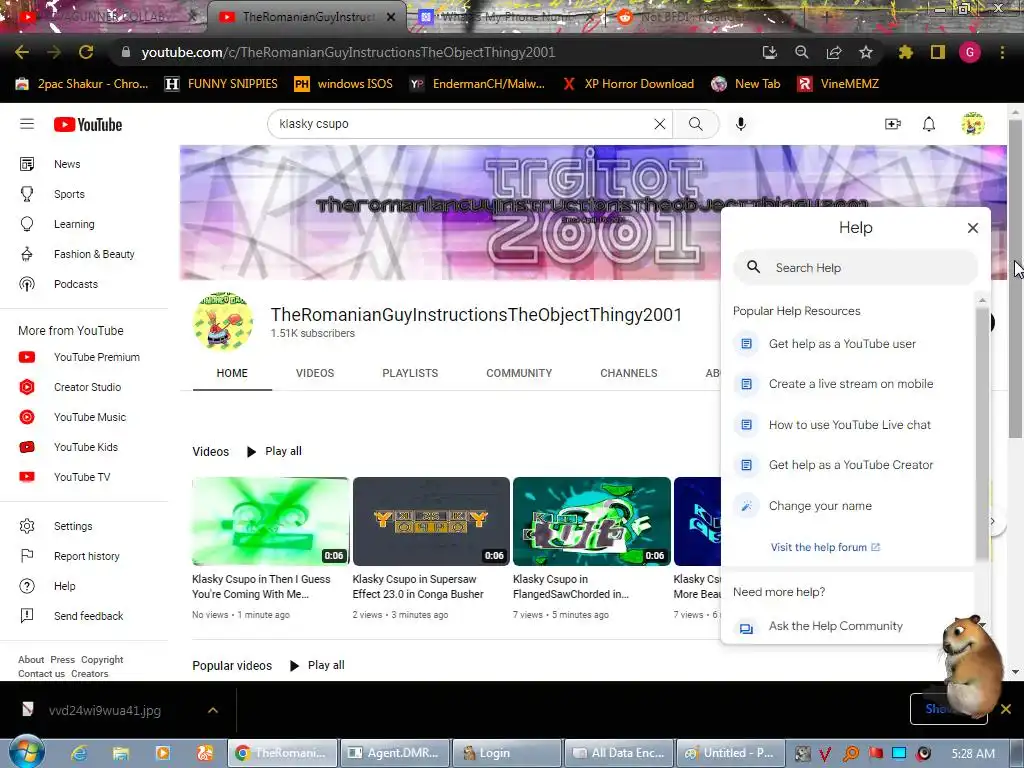Search with your voice microphone

point(741,124)
